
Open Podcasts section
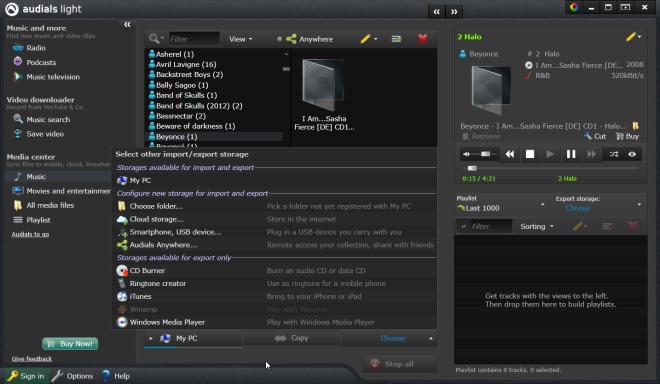point(35,62)
